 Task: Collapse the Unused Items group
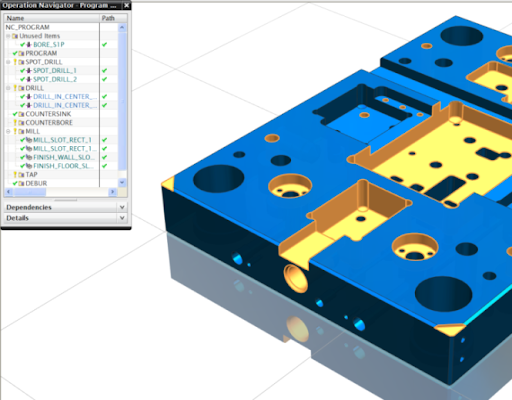[8, 36]
